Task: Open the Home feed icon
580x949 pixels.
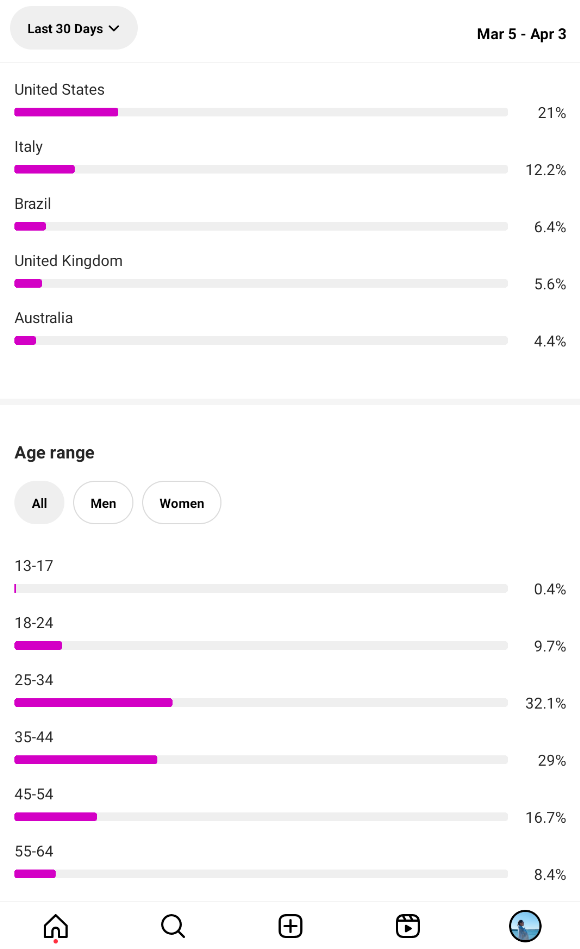Action: [x=56, y=926]
